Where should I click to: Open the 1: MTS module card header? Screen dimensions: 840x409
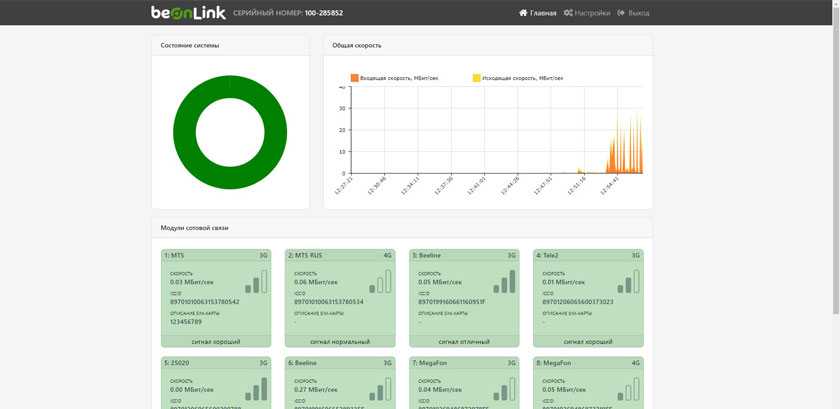pyautogui.click(x=215, y=255)
